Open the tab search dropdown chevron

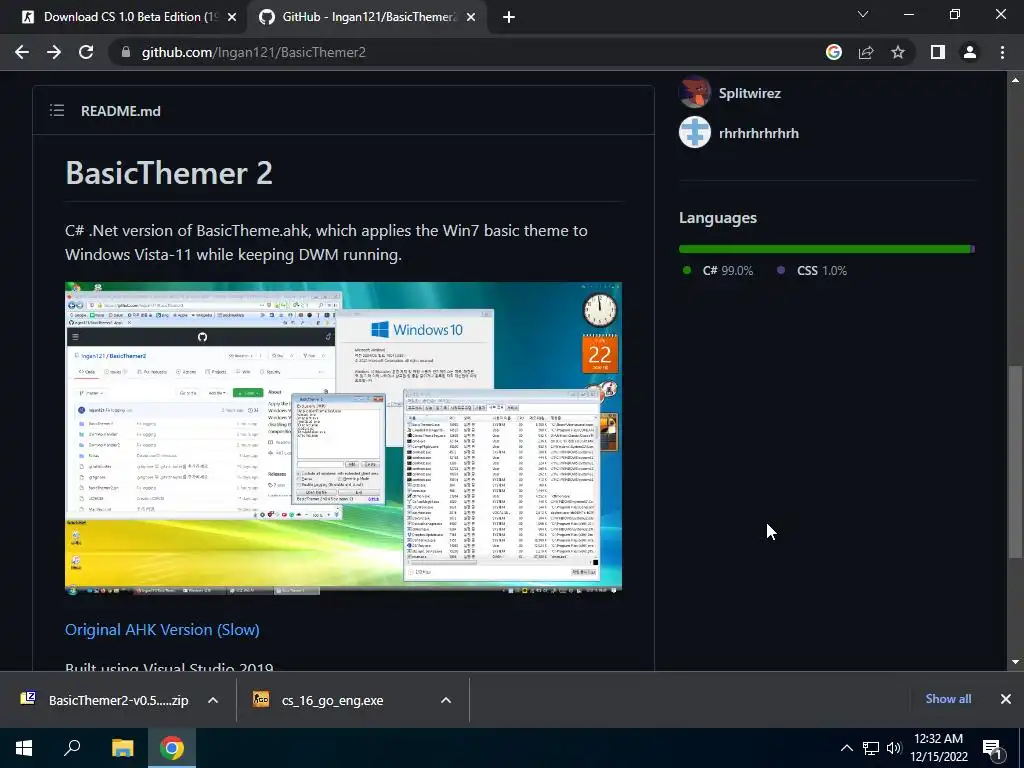coord(863,14)
